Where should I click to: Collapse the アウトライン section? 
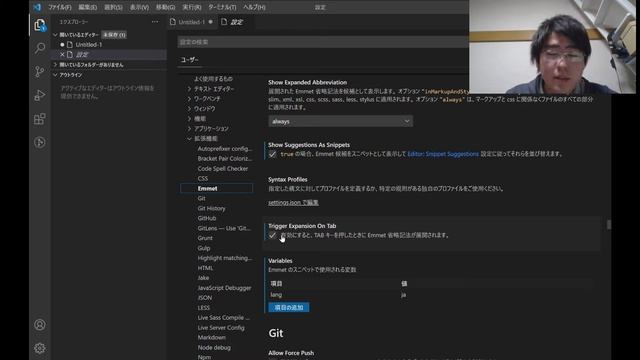pos(55,75)
